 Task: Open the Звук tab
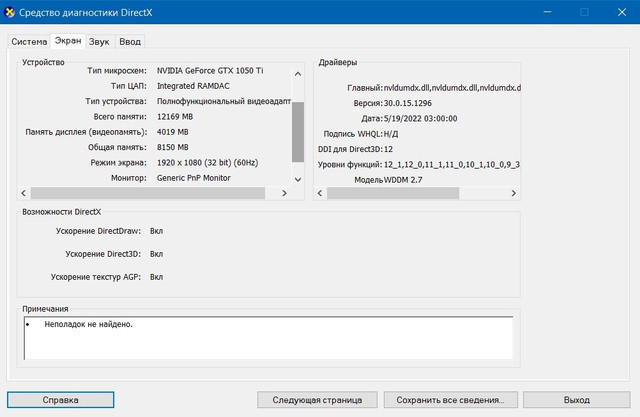click(99, 42)
